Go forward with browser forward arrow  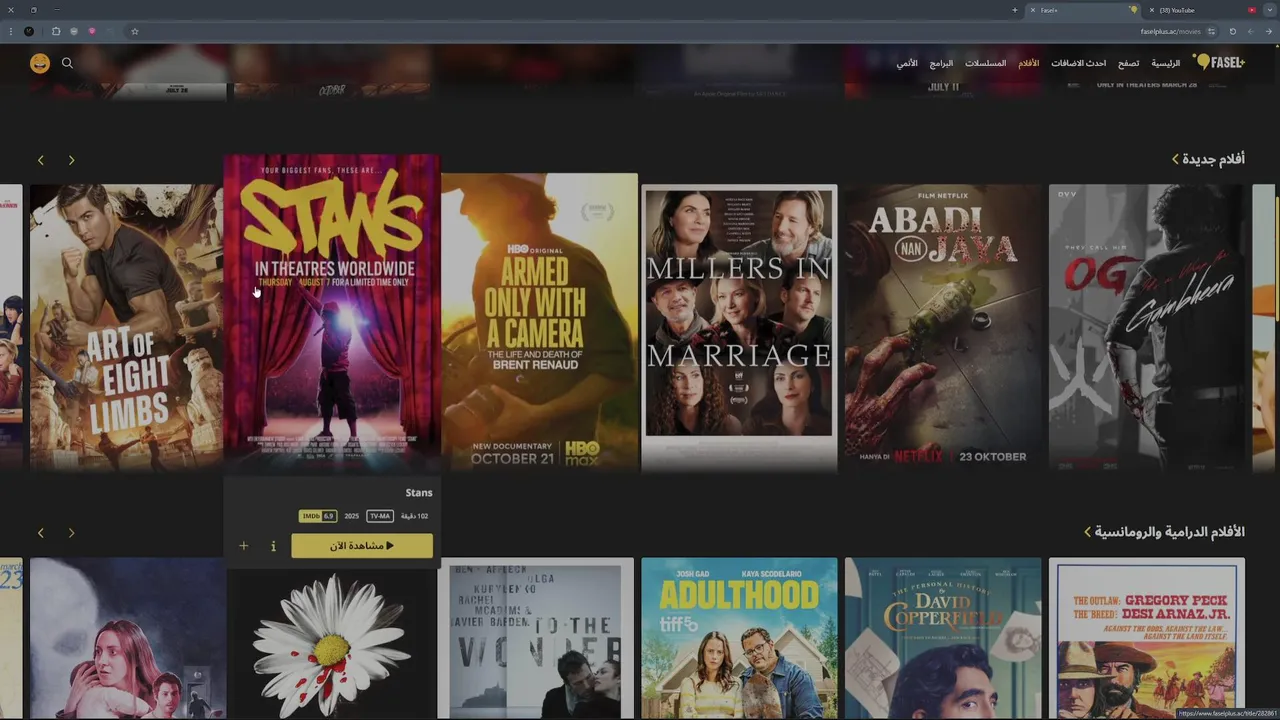(x=1251, y=31)
